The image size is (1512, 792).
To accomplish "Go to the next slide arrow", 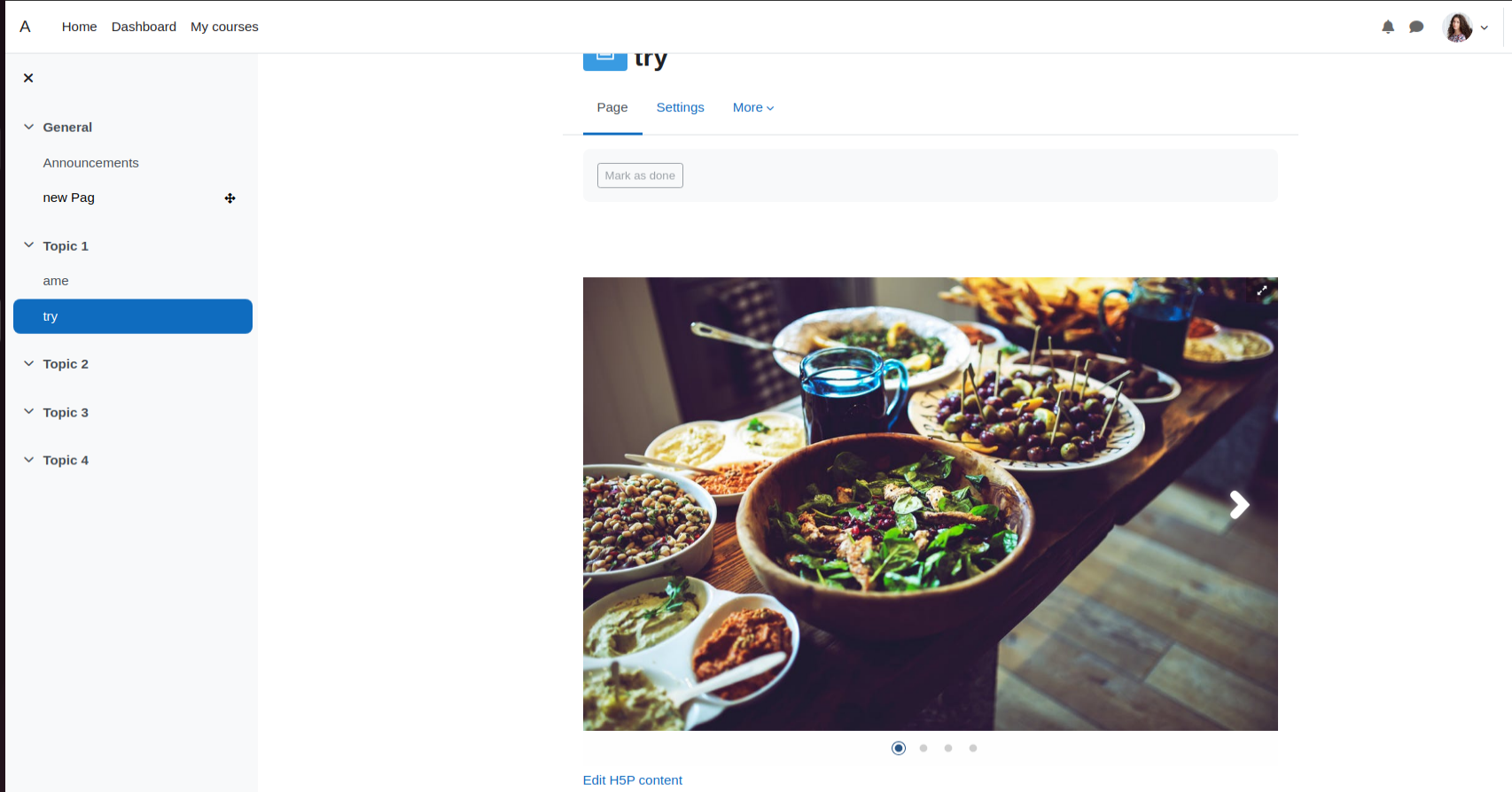I will (1239, 505).
